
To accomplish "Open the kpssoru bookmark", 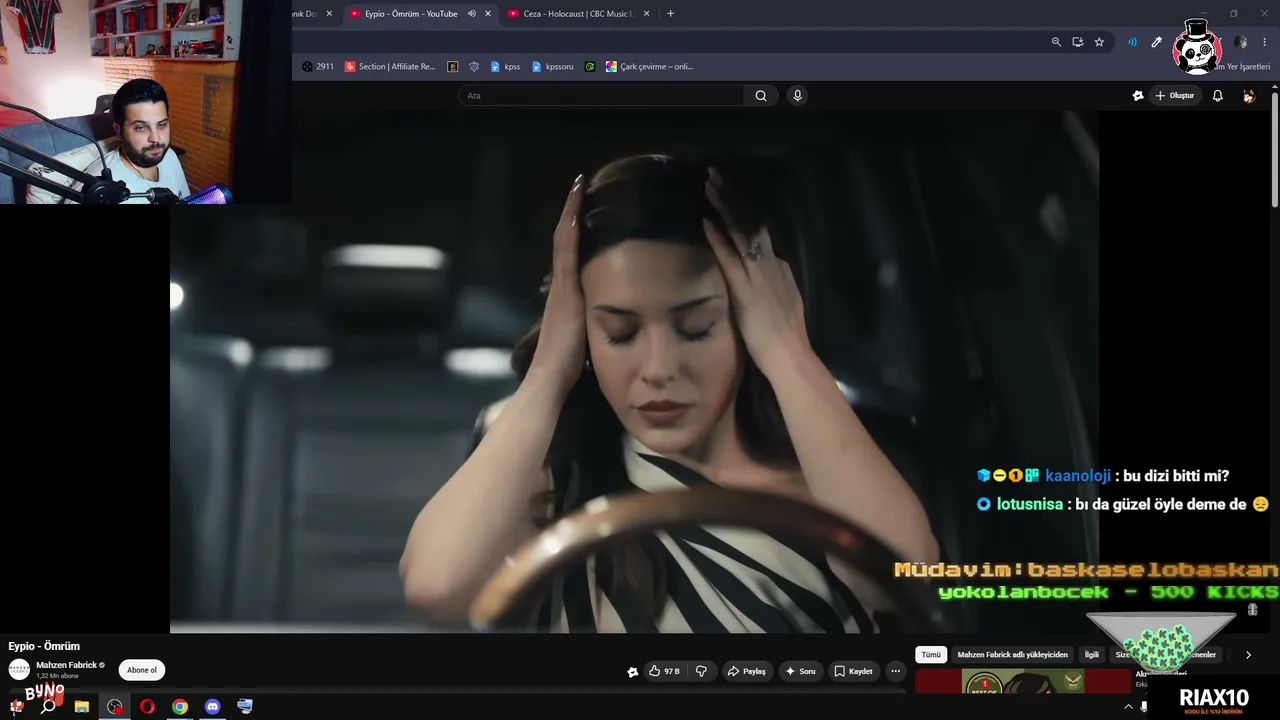I will tap(553, 67).
